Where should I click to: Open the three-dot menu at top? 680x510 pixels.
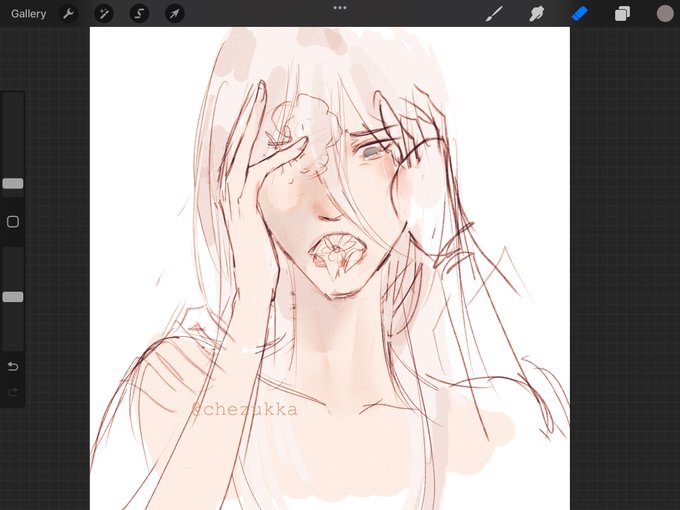click(x=340, y=8)
